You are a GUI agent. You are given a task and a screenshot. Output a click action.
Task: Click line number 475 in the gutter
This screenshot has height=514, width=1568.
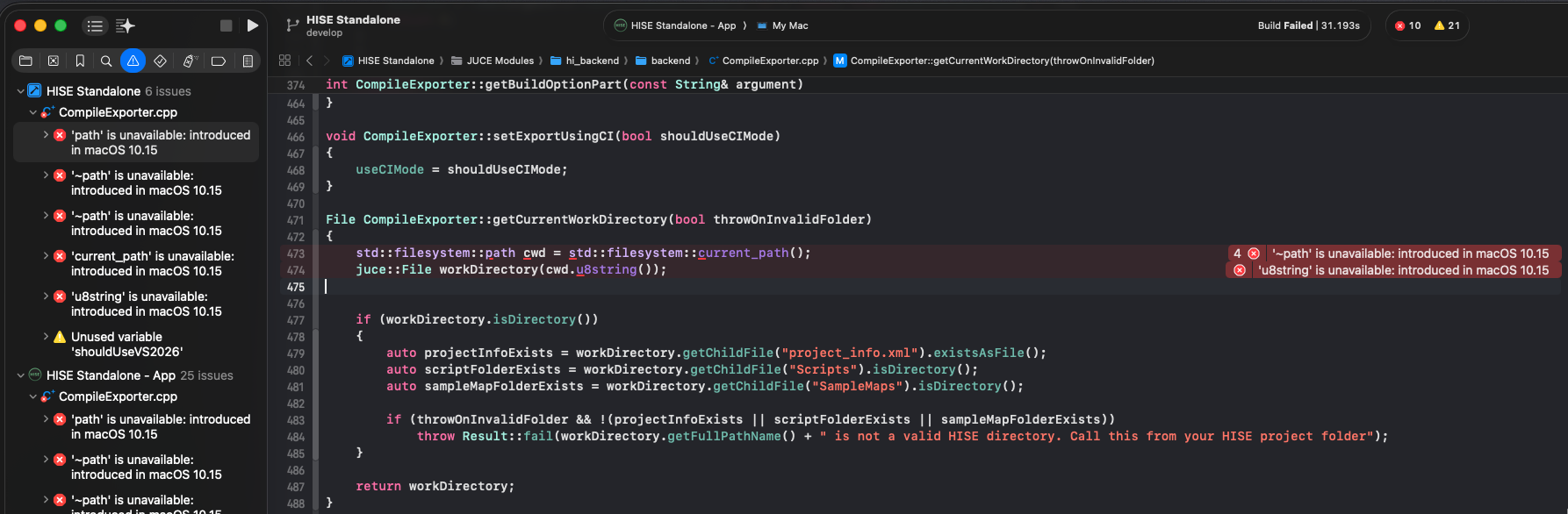(295, 287)
